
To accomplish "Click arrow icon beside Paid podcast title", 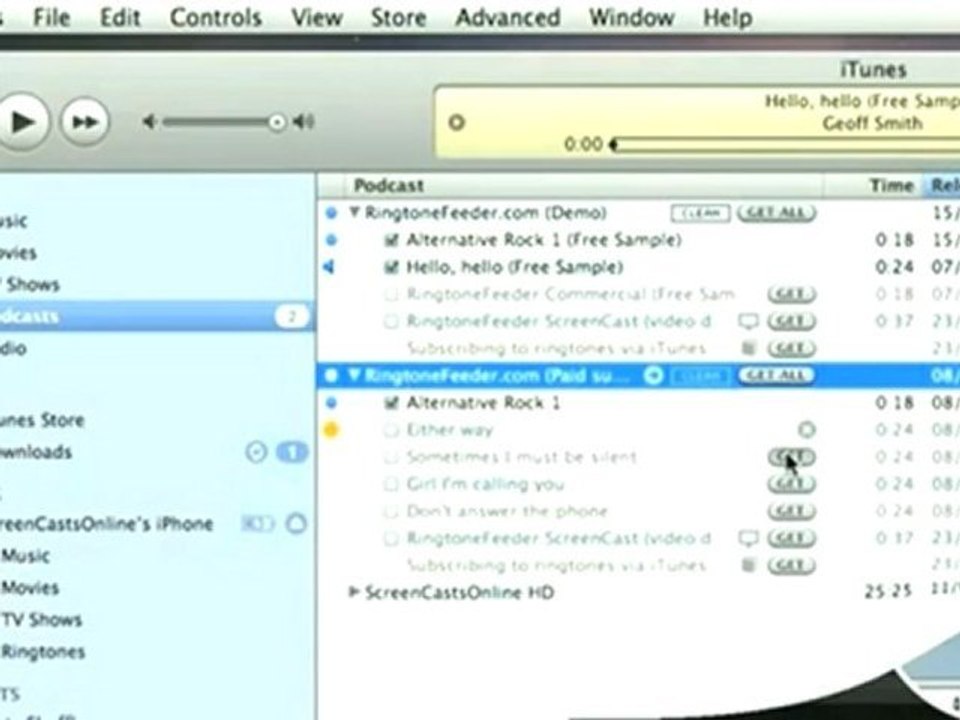I will click(x=653, y=375).
